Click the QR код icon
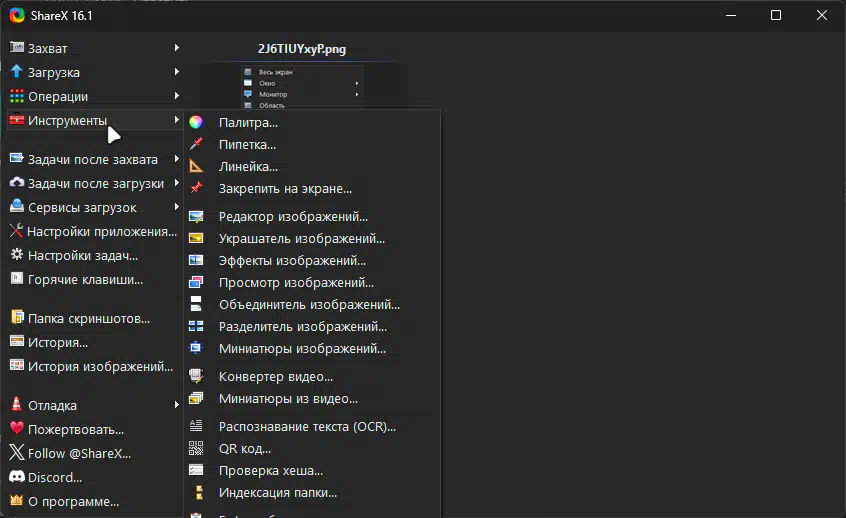Viewport: 846px width, 518px height. pyautogui.click(x=197, y=448)
